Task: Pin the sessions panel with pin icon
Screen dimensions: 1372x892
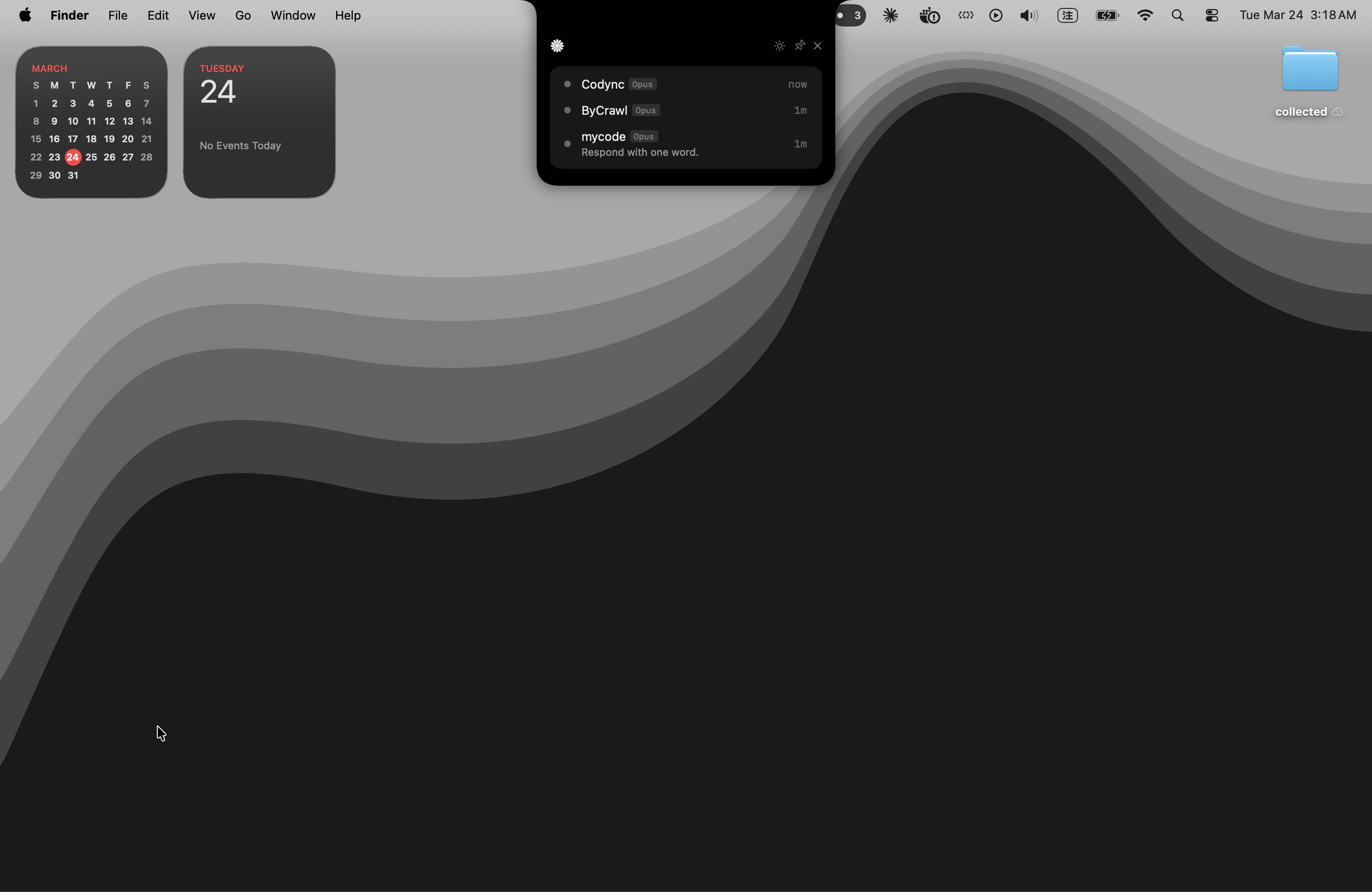Action: click(799, 46)
